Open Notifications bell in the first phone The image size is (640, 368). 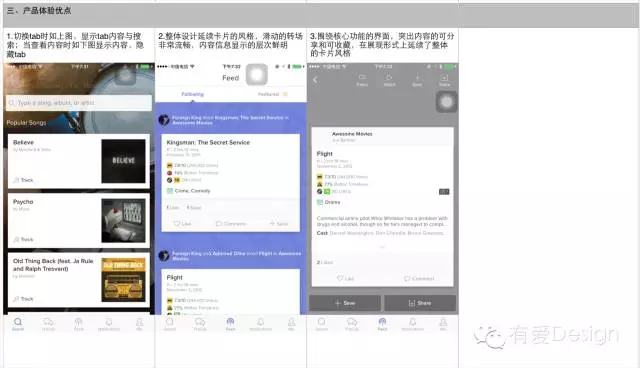click(x=109, y=324)
